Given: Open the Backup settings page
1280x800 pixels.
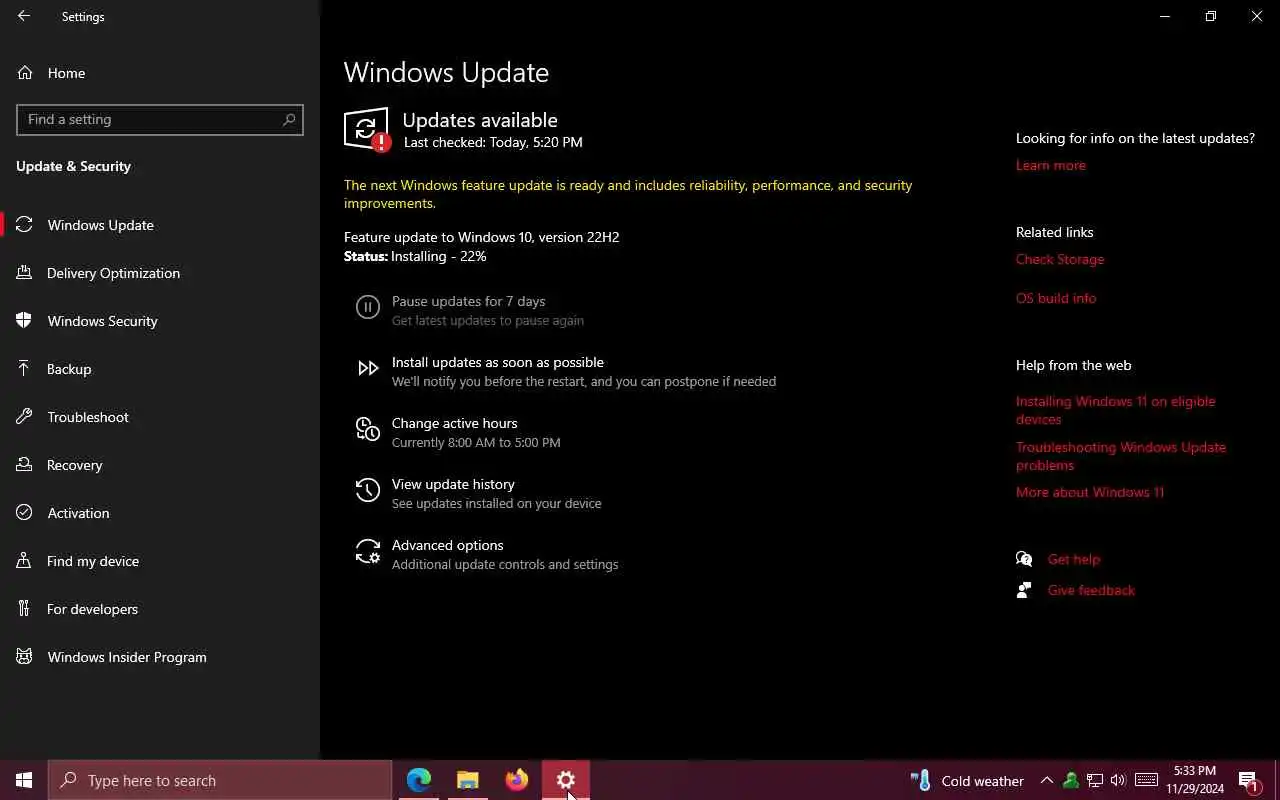Looking at the screenshot, I should pos(69,369).
